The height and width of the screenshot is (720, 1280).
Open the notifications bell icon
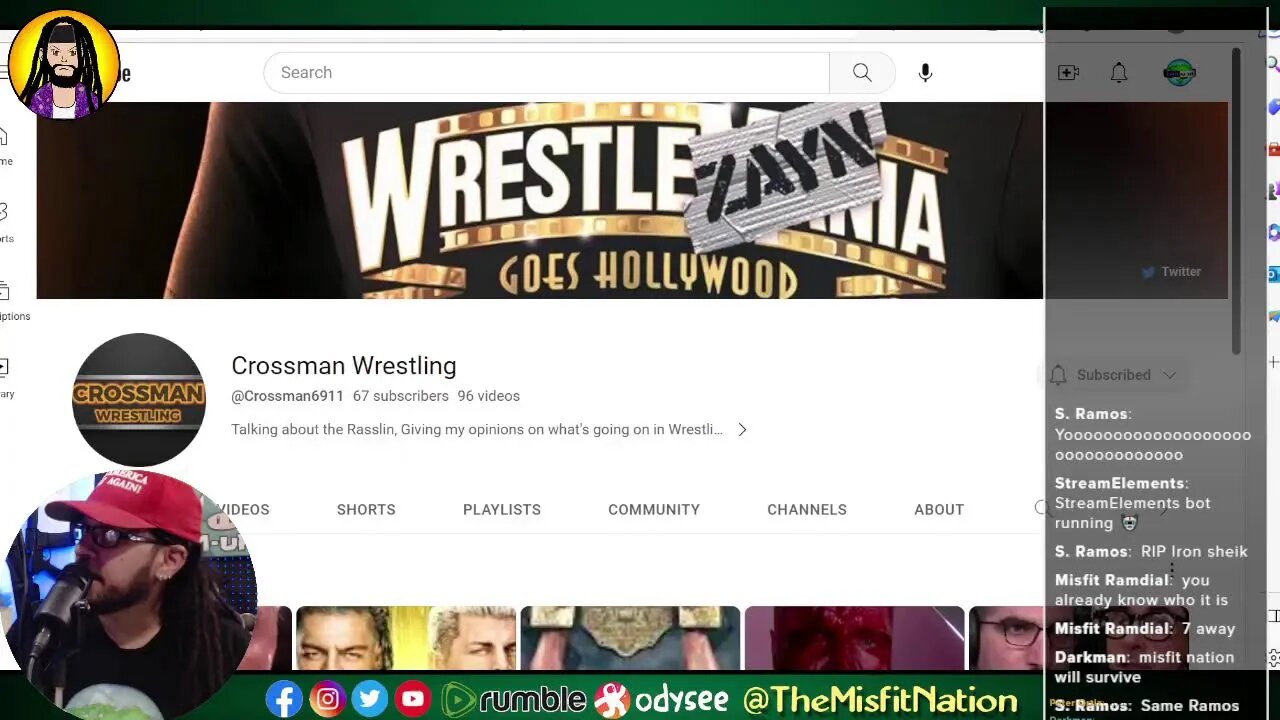[x=1119, y=72]
